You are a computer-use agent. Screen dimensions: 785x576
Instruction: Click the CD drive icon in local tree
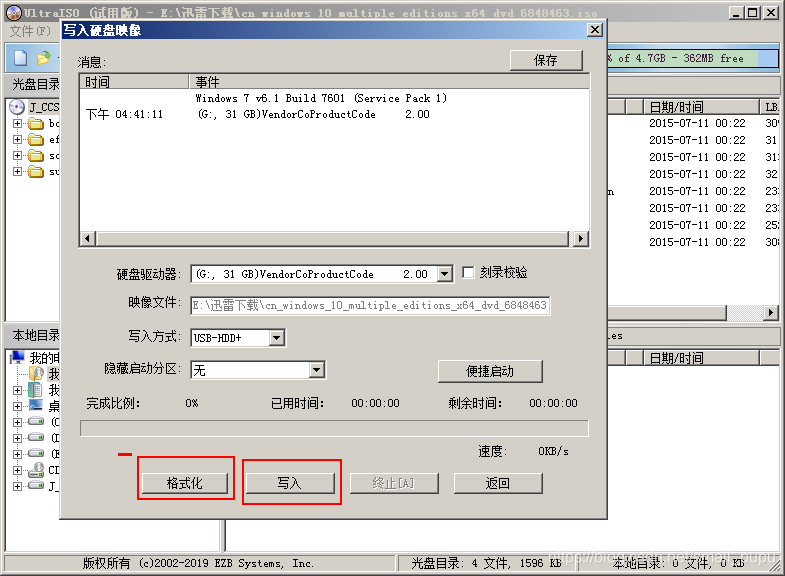tap(36, 469)
